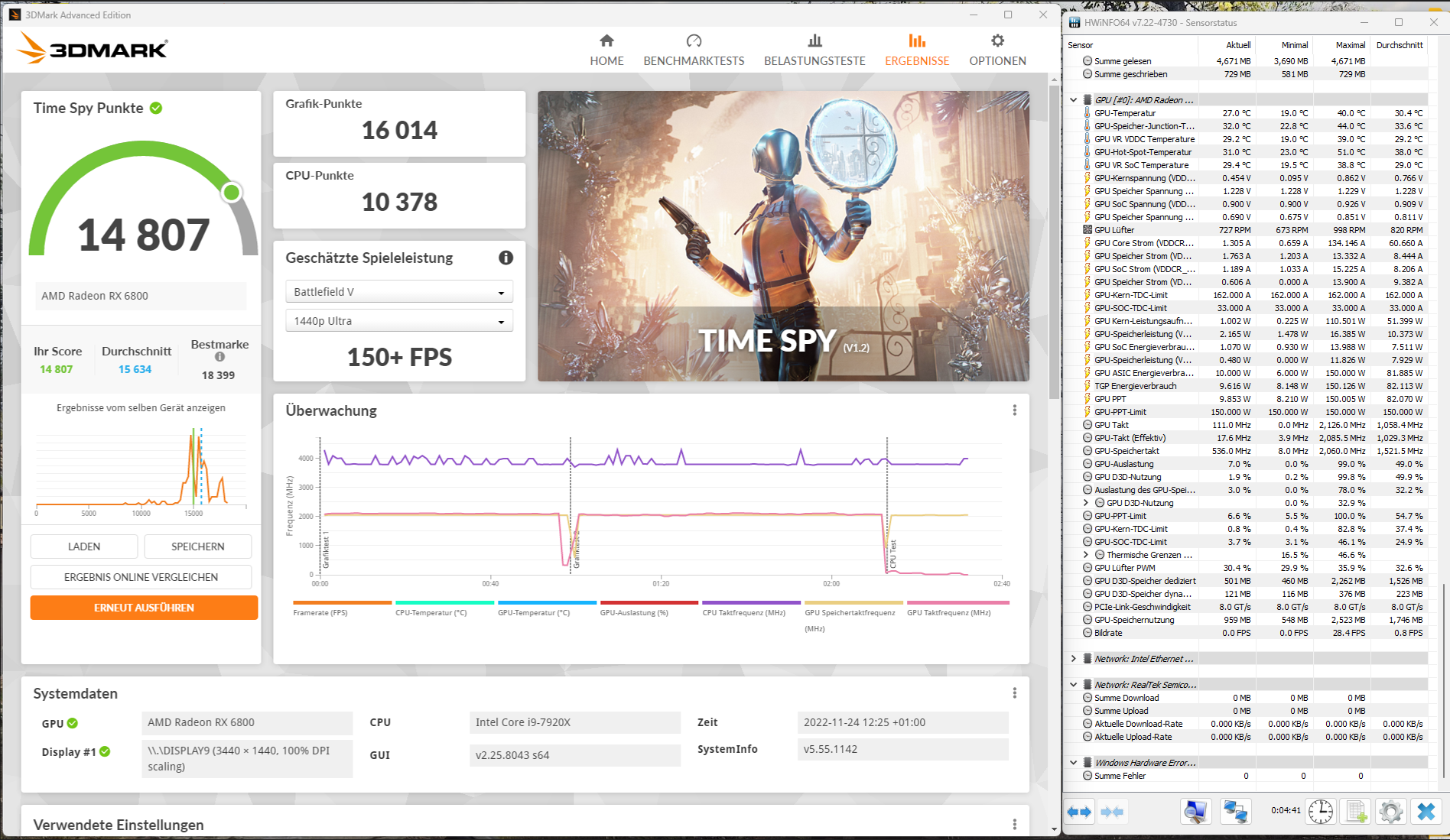Click the fan icon beside GPU Lüfter row
This screenshot has height=840, width=1450.
pyautogui.click(x=1087, y=230)
